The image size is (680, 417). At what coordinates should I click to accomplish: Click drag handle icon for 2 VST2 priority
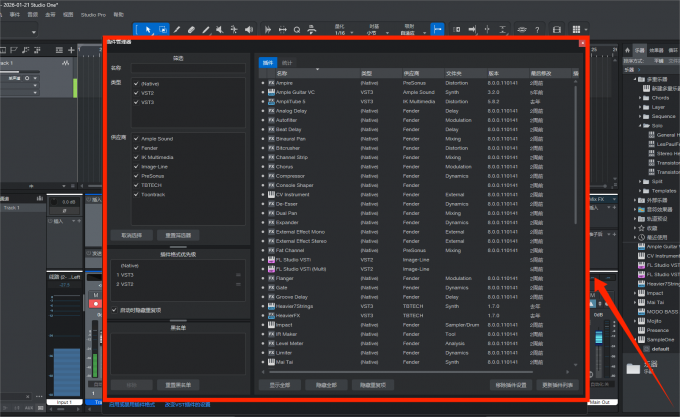[x=238, y=284]
